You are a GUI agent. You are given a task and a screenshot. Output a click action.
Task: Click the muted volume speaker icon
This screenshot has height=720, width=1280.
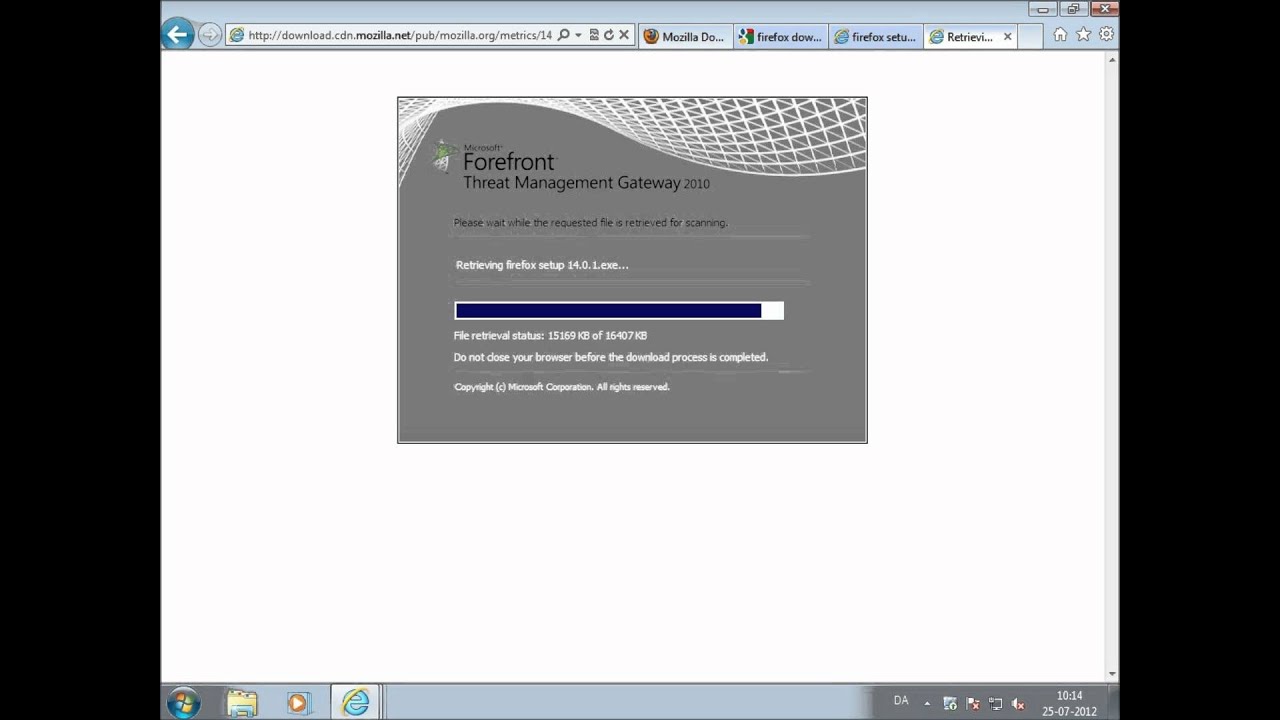[x=1018, y=704]
